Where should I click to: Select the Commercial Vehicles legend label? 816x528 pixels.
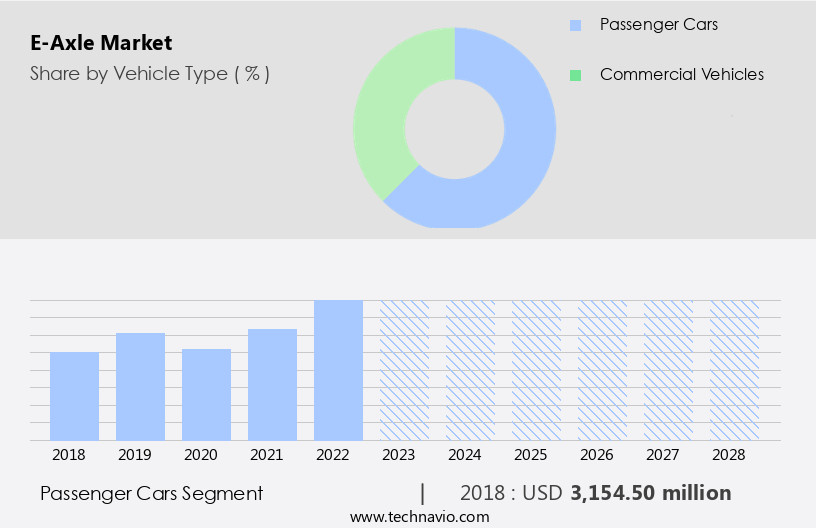681,75
